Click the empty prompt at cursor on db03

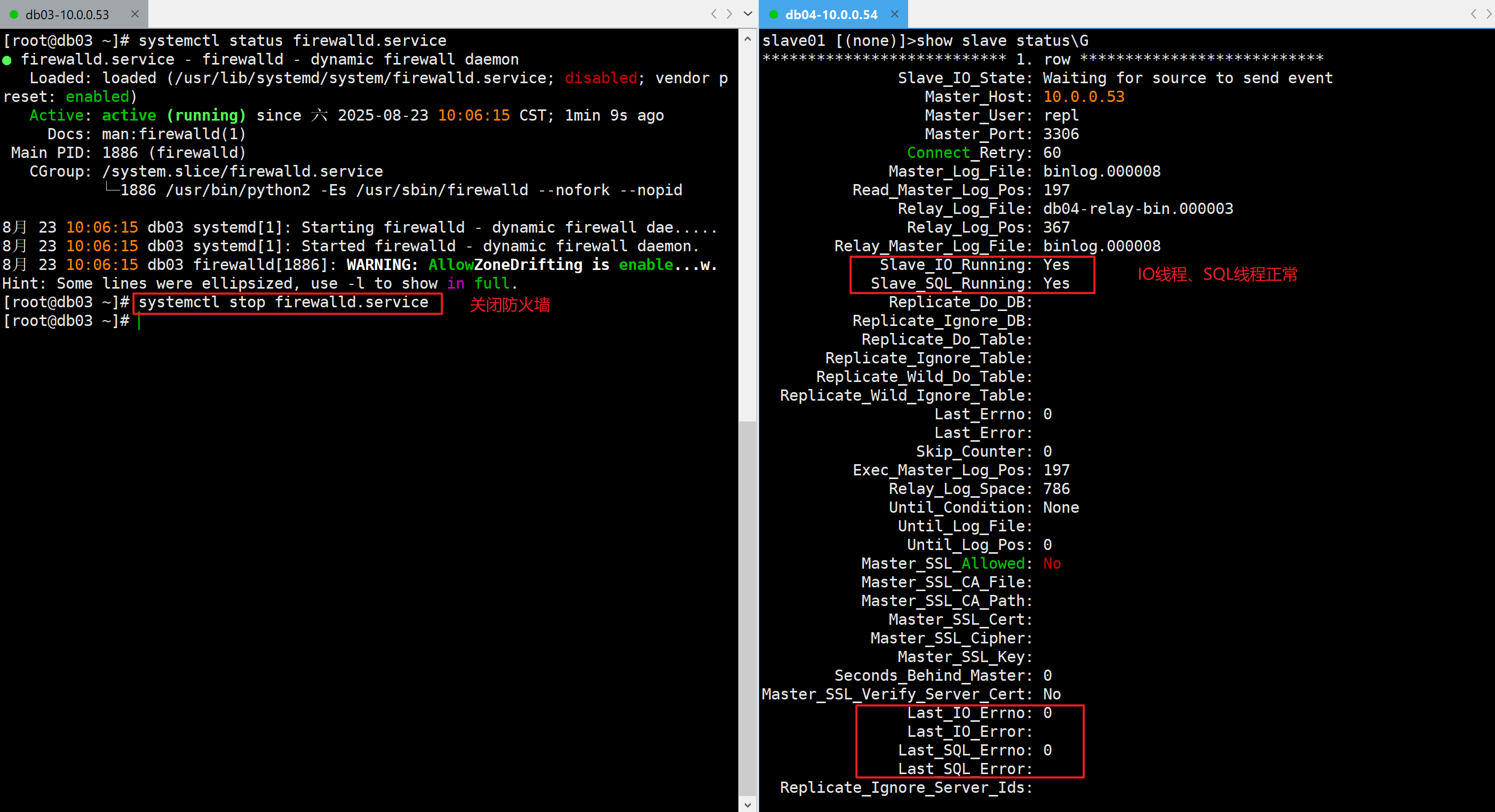point(139,321)
